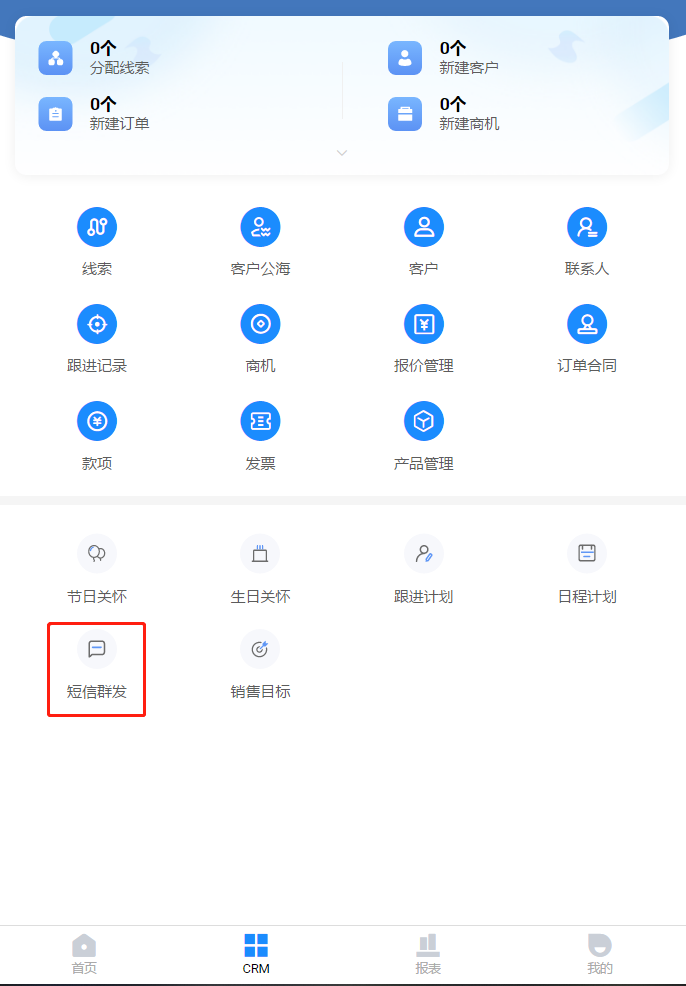Click the 0个 count above 新建客户
This screenshot has width=686, height=986.
pyautogui.click(x=453, y=48)
